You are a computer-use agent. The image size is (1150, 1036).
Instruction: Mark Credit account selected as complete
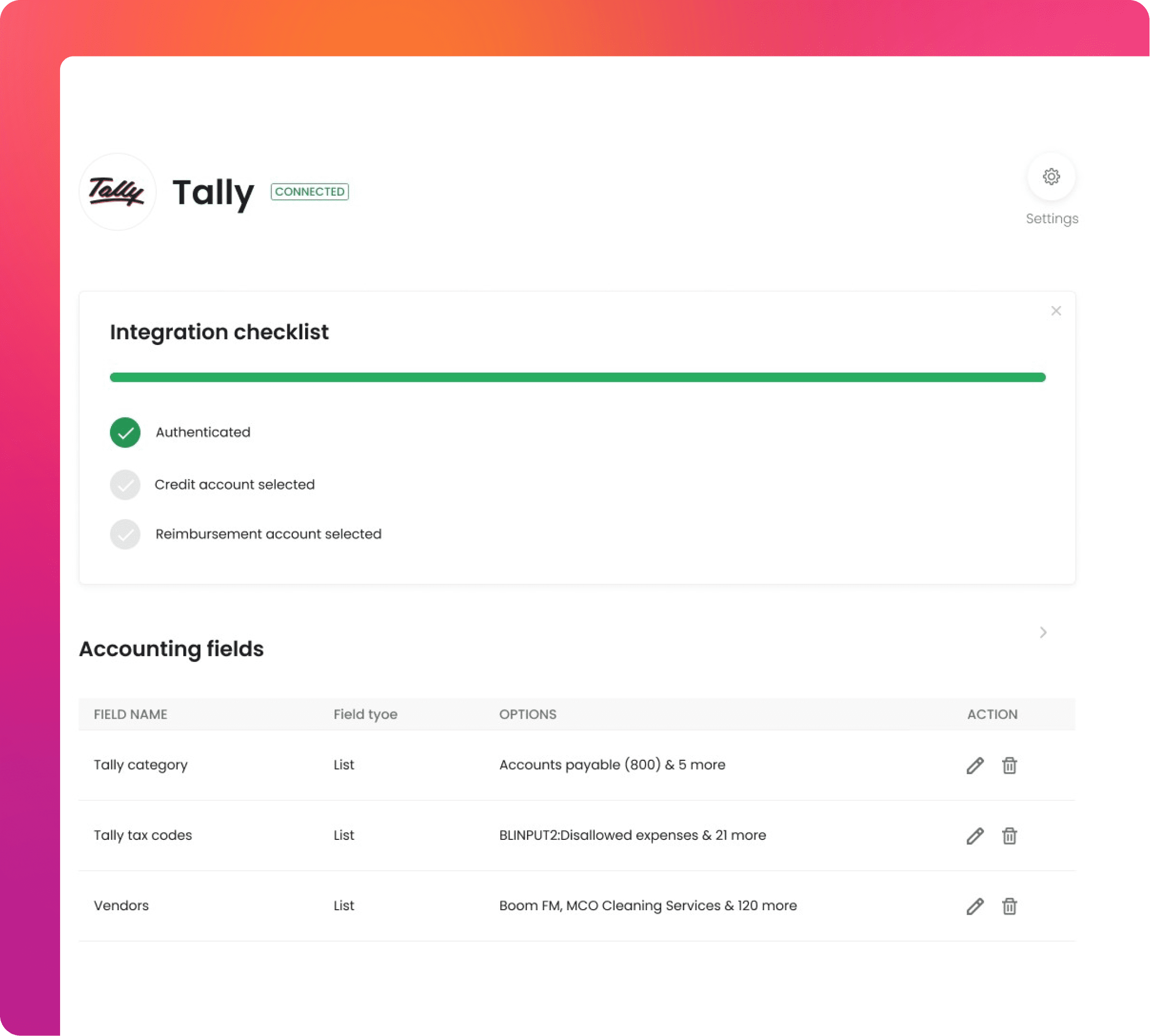pyautogui.click(x=125, y=485)
